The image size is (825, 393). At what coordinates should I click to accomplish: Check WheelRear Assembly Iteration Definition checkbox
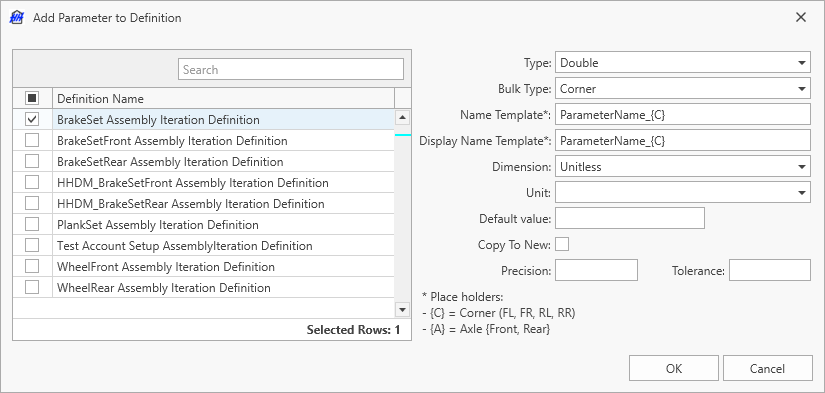(x=32, y=288)
